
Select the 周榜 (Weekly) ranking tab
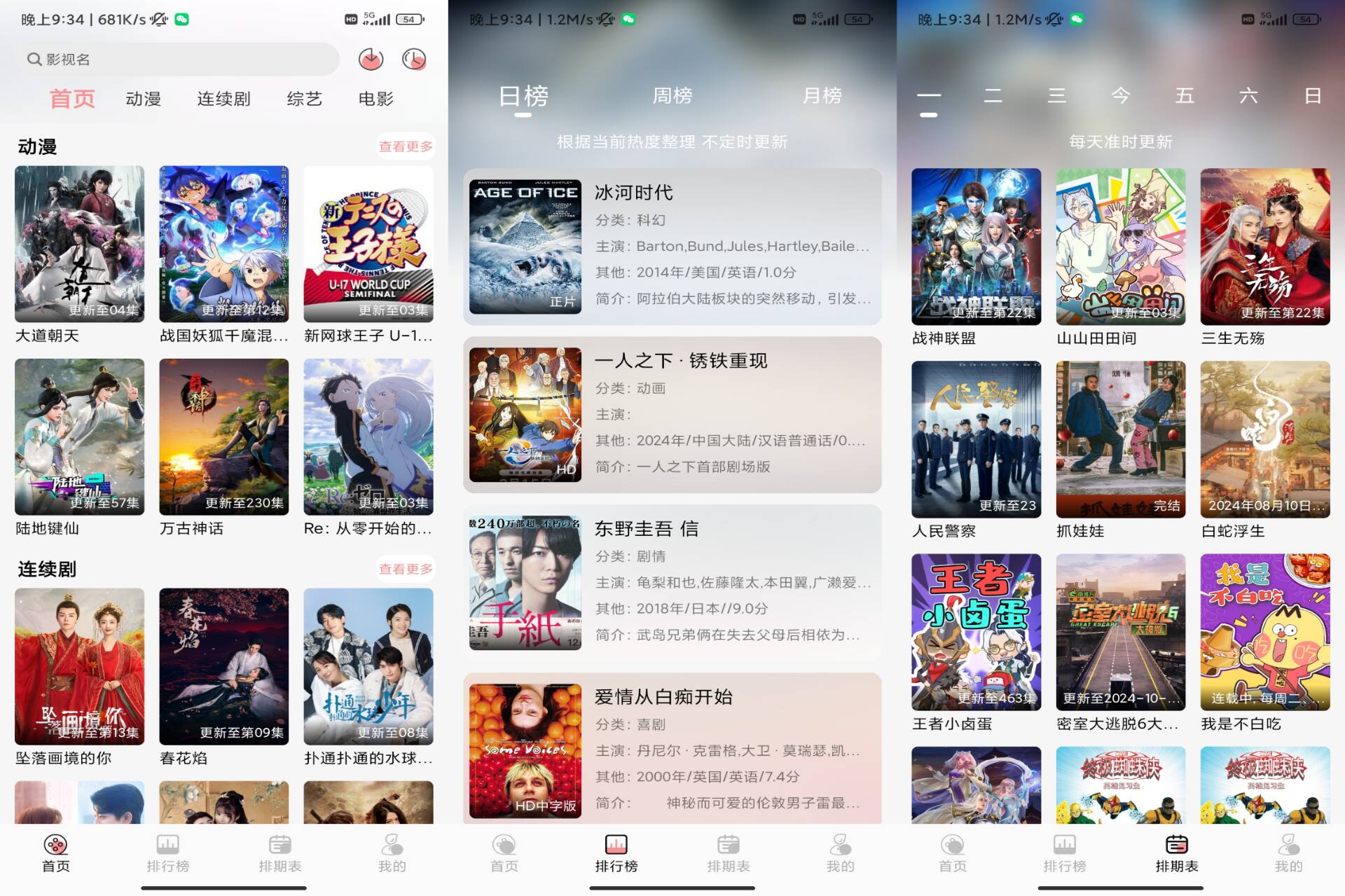click(671, 96)
